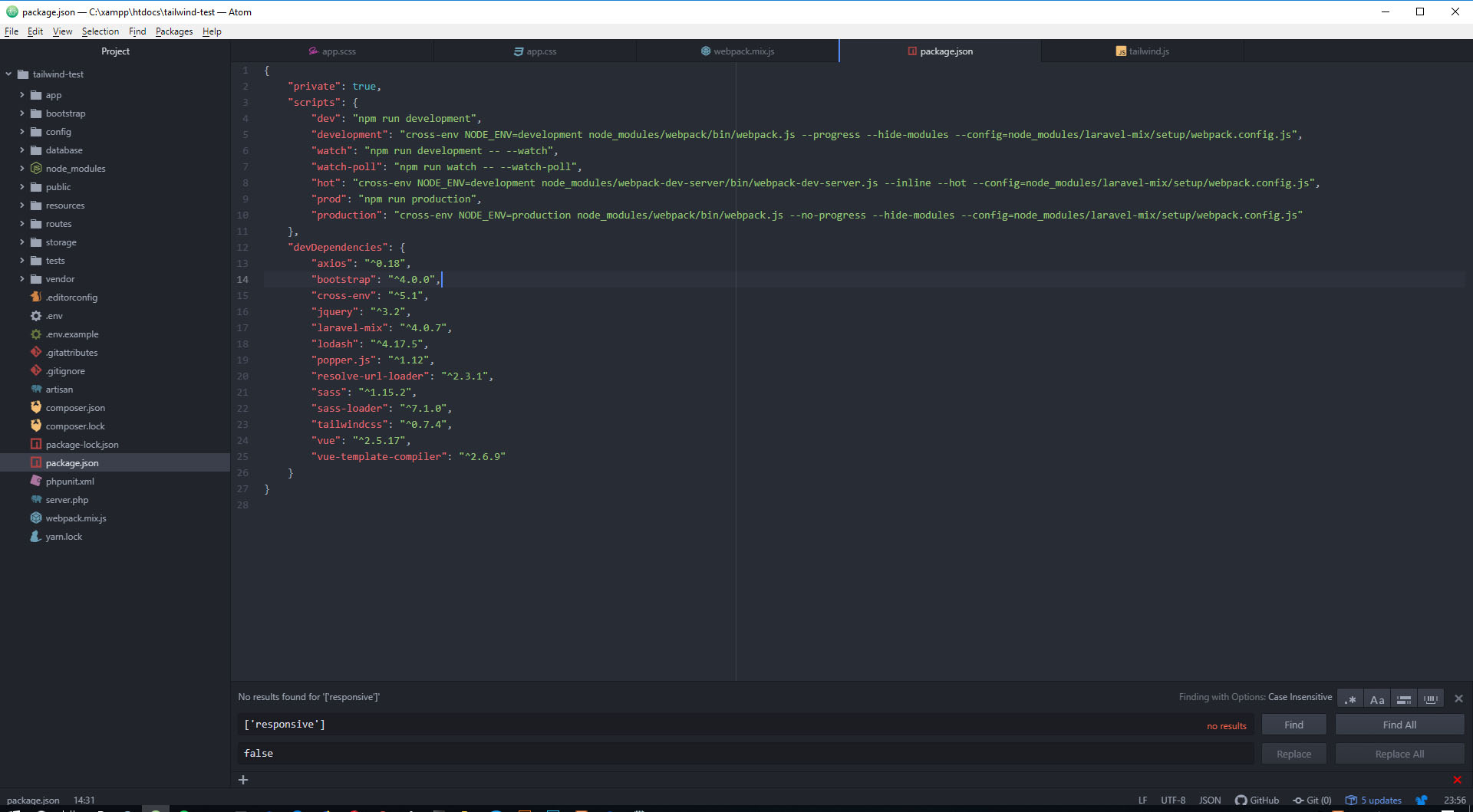The image size is (1473, 812).
Task: Click the plus icon below the find panel
Action: (243, 779)
